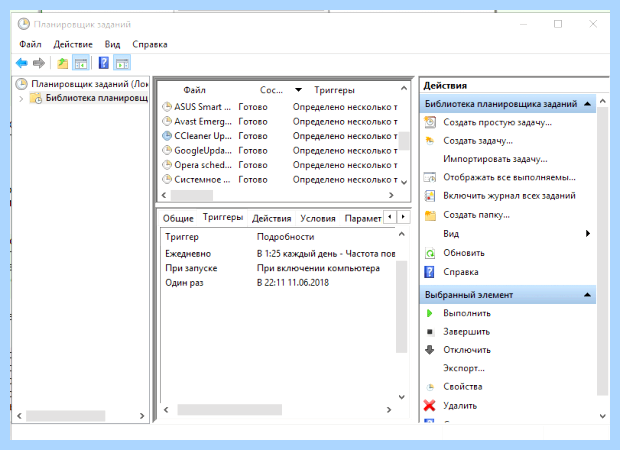Expand the Библиотека планировщика tree node
Image resolution: width=620 pixels, height=450 pixels.
pyautogui.click(x=21, y=98)
